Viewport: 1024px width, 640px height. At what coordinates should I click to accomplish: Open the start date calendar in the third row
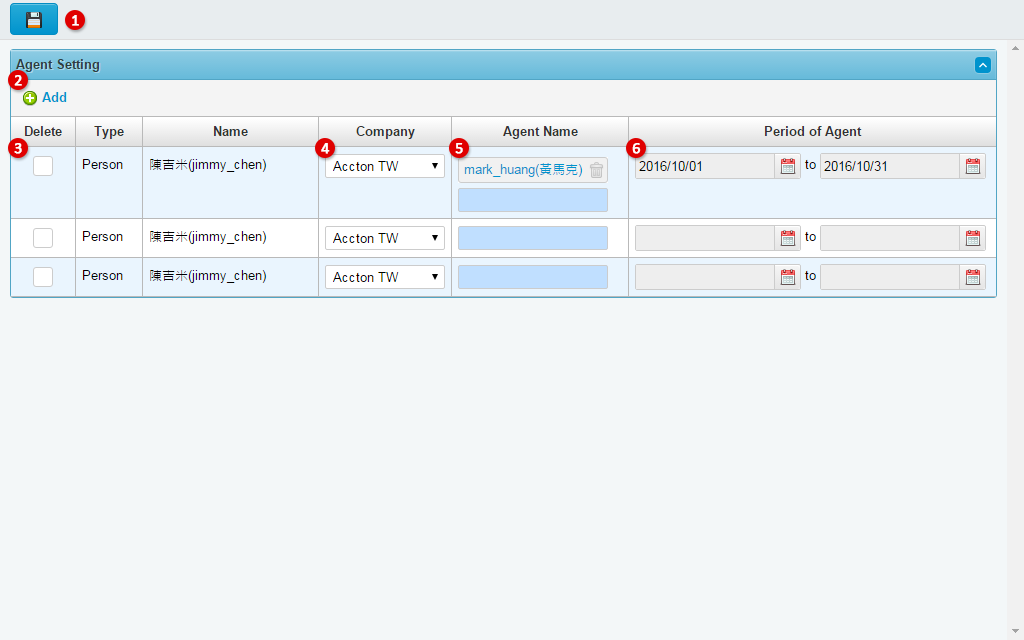[x=788, y=276]
